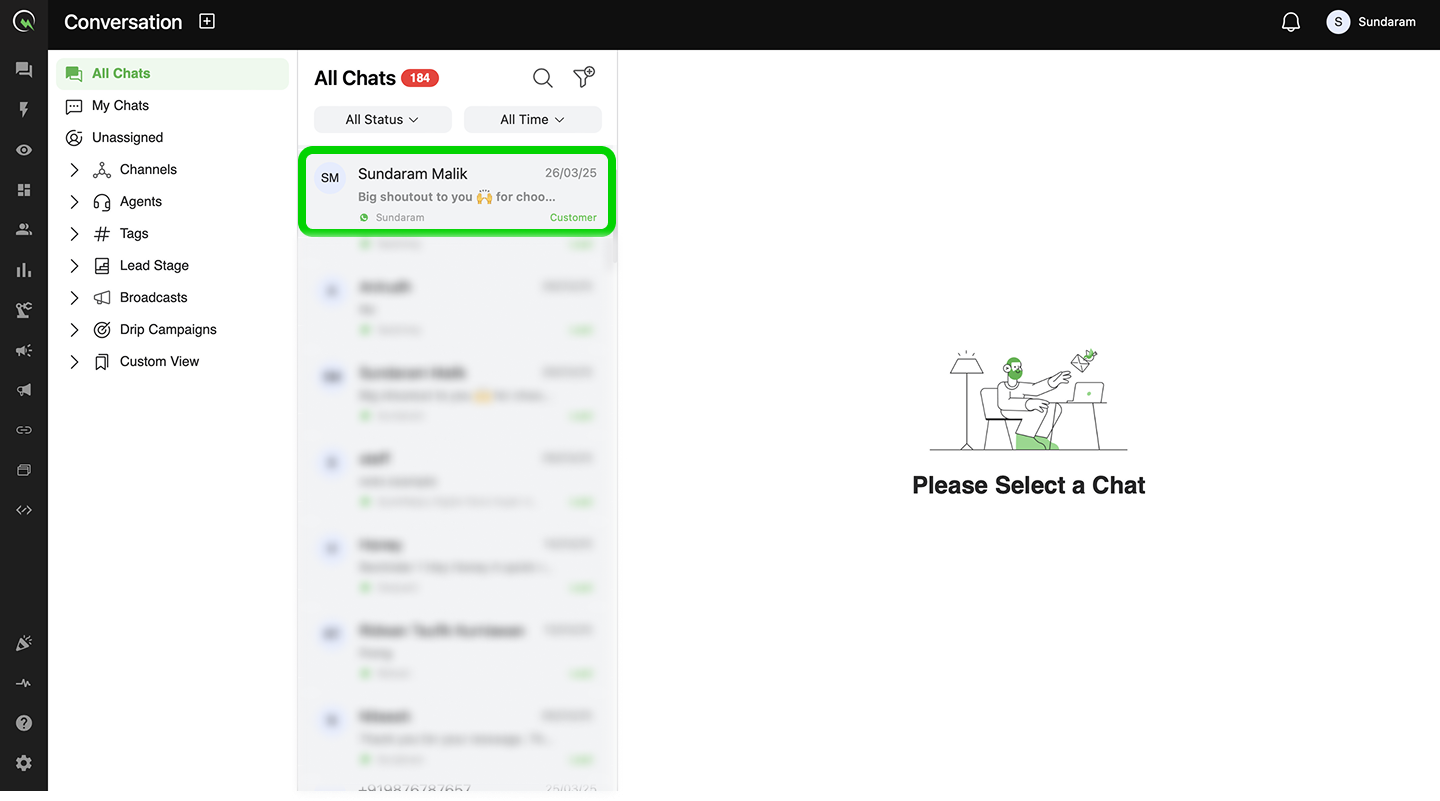The height and width of the screenshot is (801, 1440).
Task: Open the chat search magnifier
Action: point(542,78)
